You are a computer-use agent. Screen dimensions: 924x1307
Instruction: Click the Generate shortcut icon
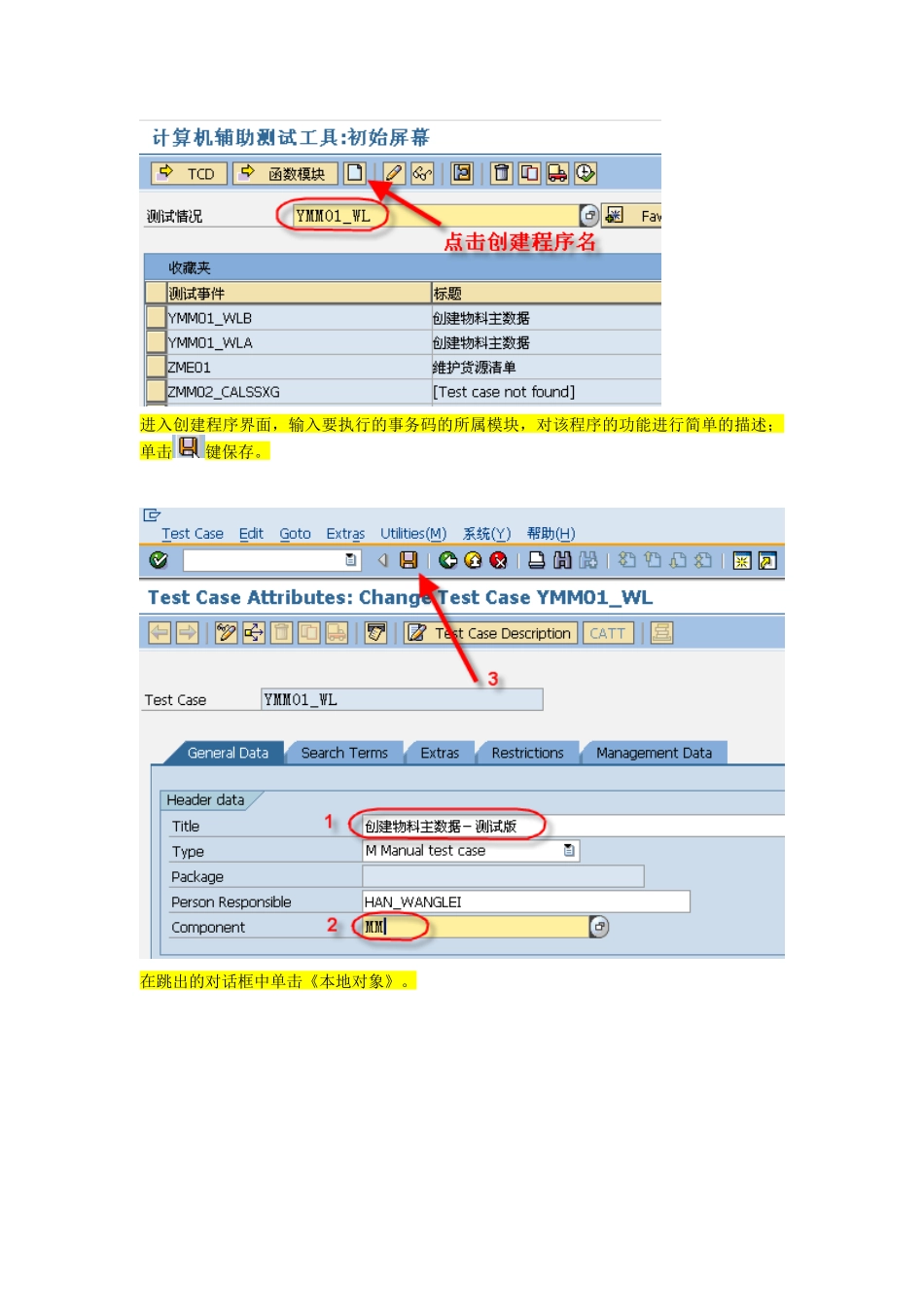[767, 561]
